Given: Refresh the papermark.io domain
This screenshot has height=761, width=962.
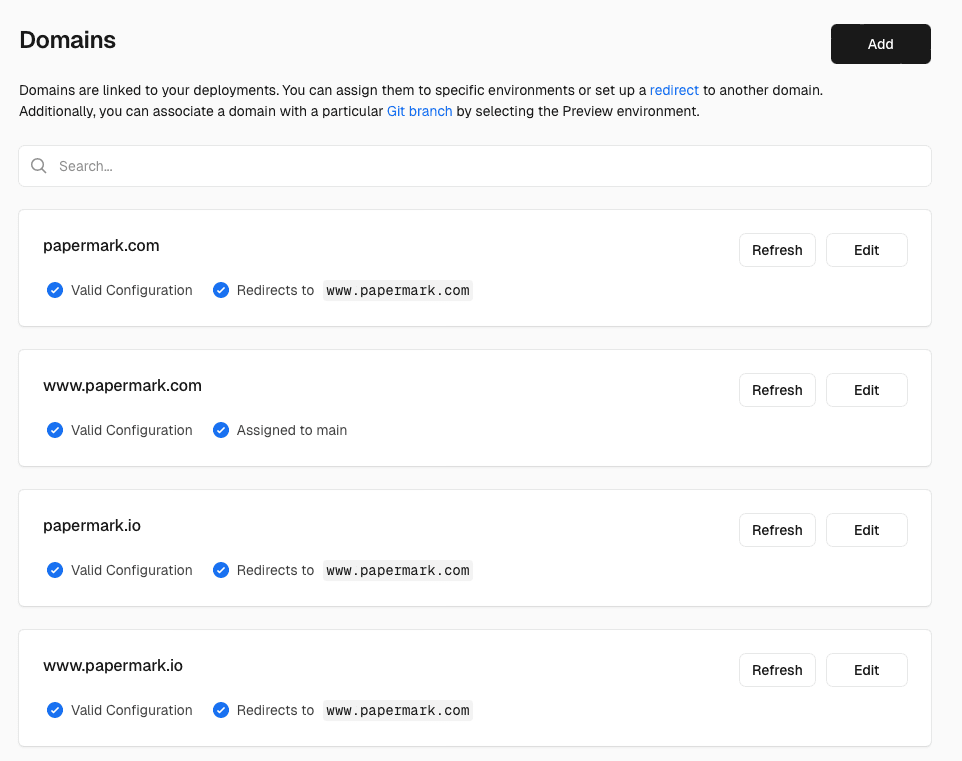Looking at the screenshot, I should pos(777,530).
